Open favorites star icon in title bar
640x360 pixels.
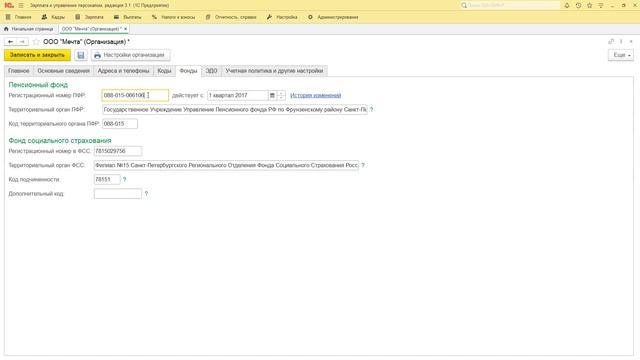pyautogui.click(x=589, y=5)
